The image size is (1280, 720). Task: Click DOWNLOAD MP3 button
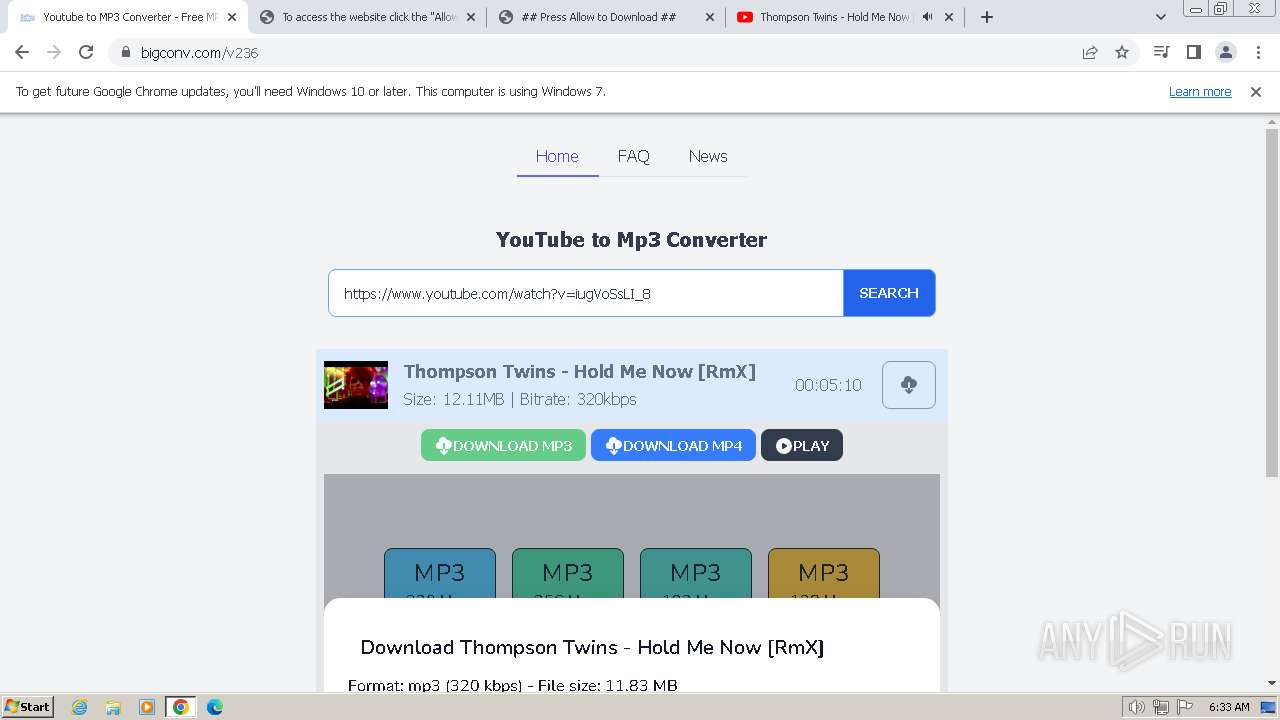coord(503,445)
